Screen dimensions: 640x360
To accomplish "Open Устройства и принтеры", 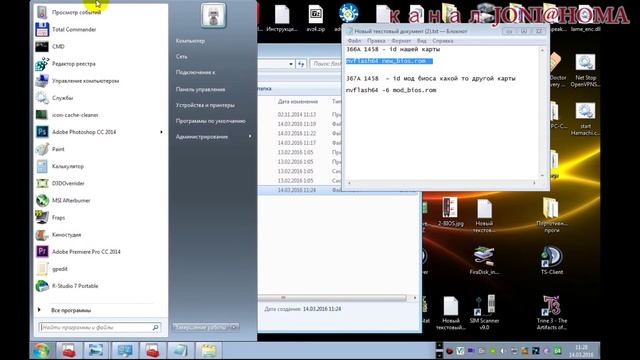I will pyautogui.click(x=205, y=105).
